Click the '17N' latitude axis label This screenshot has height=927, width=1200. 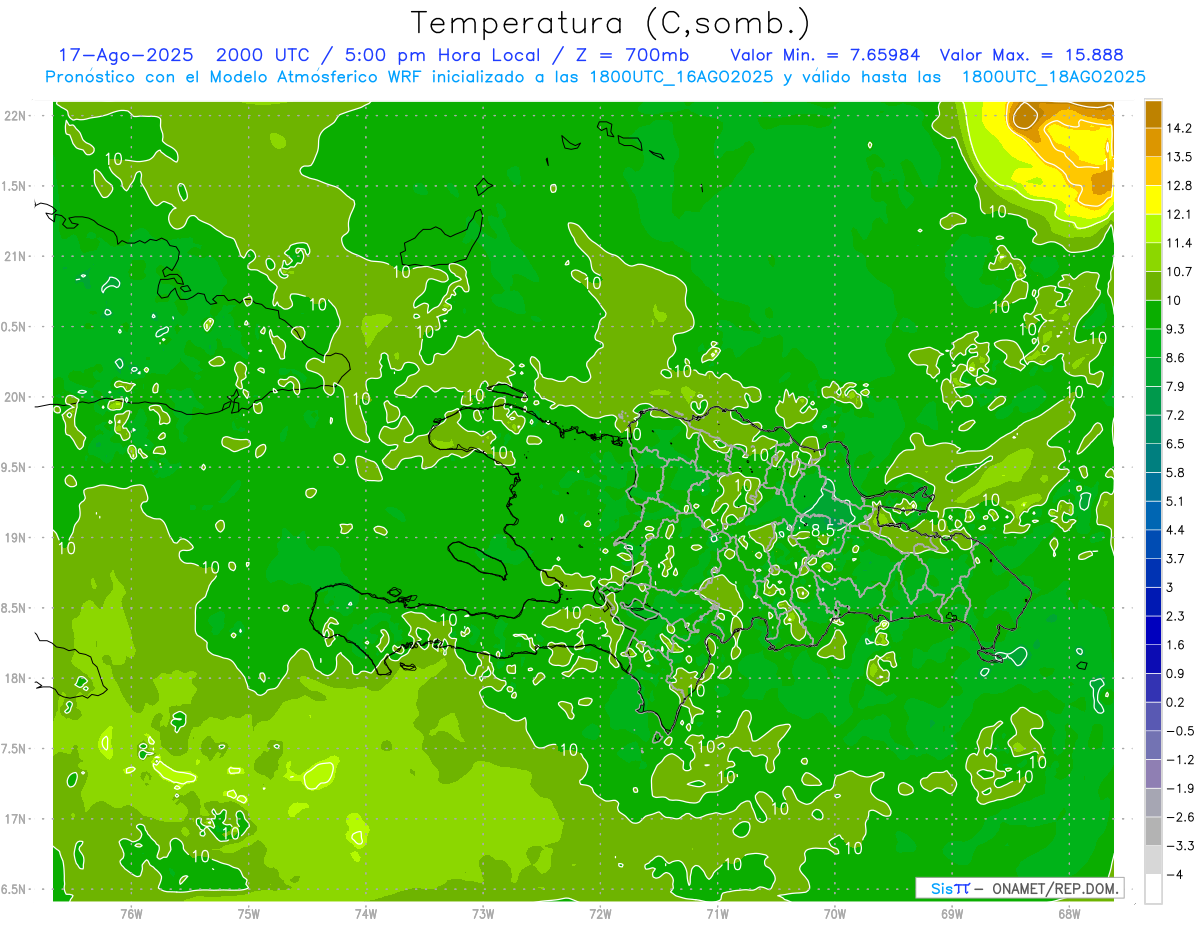pyautogui.click(x=15, y=820)
